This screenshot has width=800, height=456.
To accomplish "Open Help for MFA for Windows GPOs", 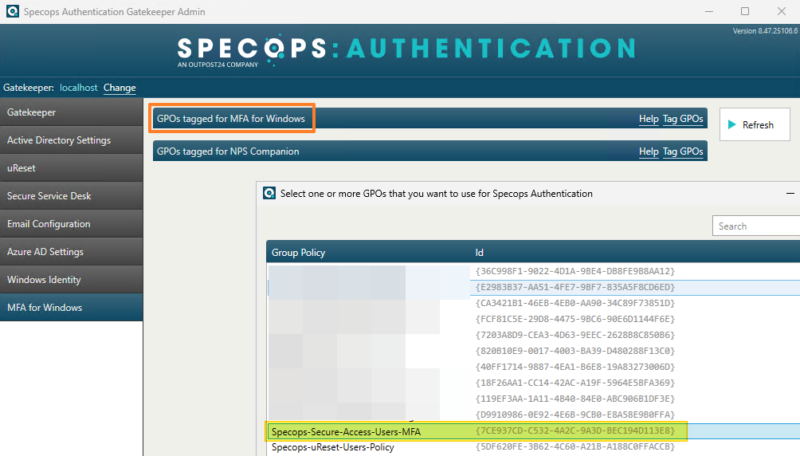I will pyautogui.click(x=648, y=118).
